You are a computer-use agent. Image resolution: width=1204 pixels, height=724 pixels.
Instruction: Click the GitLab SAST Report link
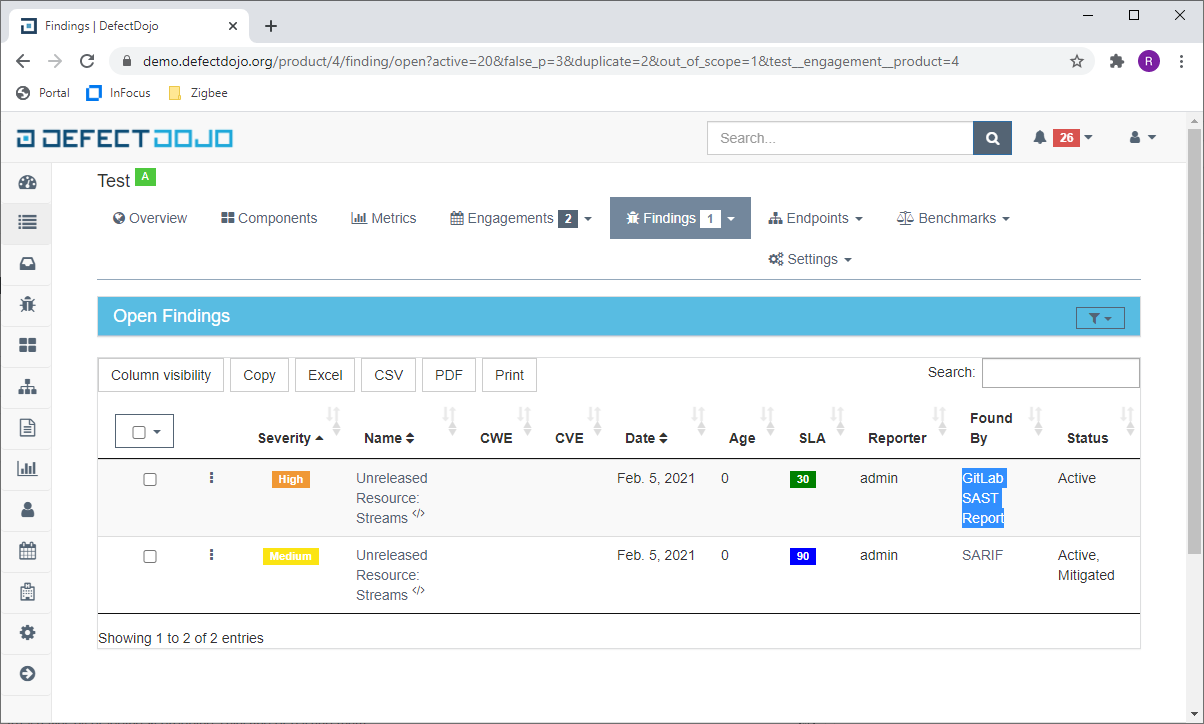tap(983, 497)
